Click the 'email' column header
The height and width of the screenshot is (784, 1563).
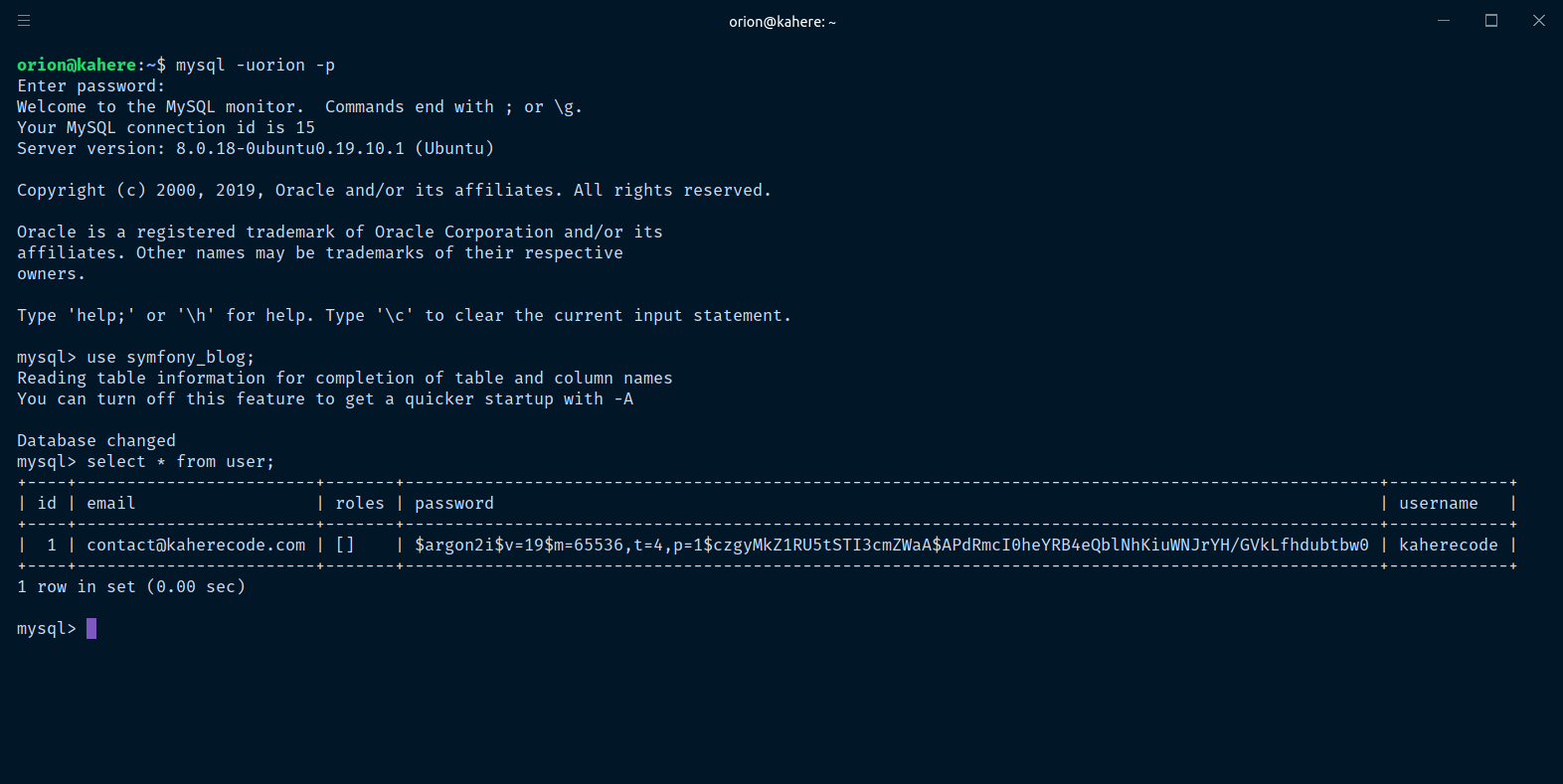pos(110,503)
